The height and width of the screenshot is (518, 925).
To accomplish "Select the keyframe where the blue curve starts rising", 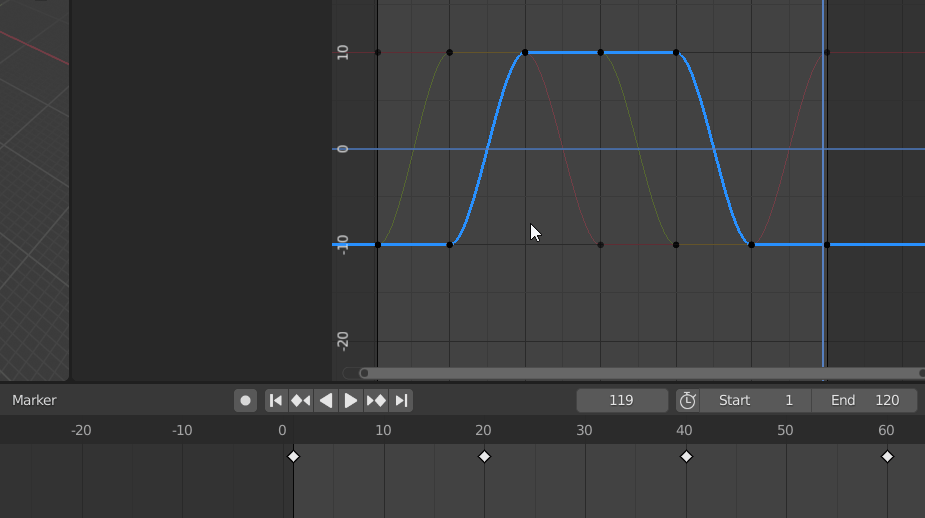I will (x=450, y=245).
